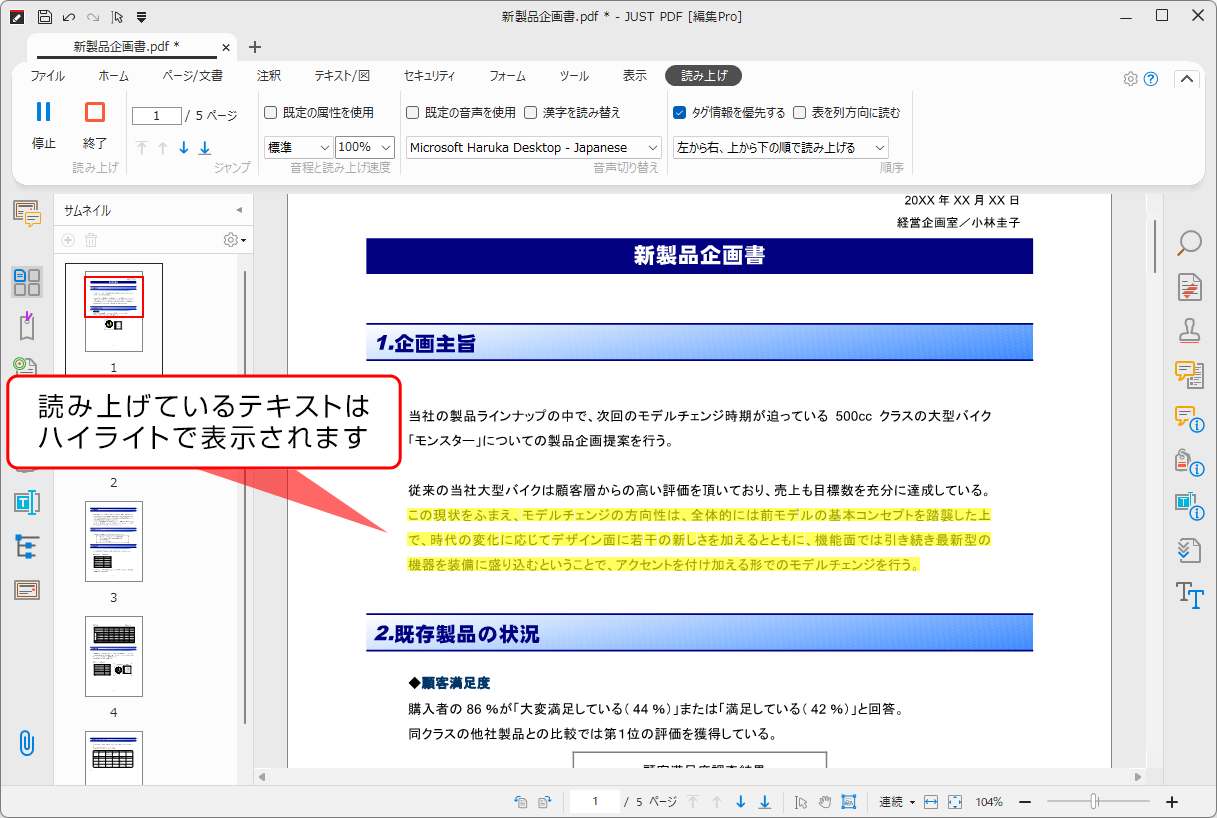Open the structure tree sidebar icon
The width and height of the screenshot is (1217, 818).
[x=27, y=546]
